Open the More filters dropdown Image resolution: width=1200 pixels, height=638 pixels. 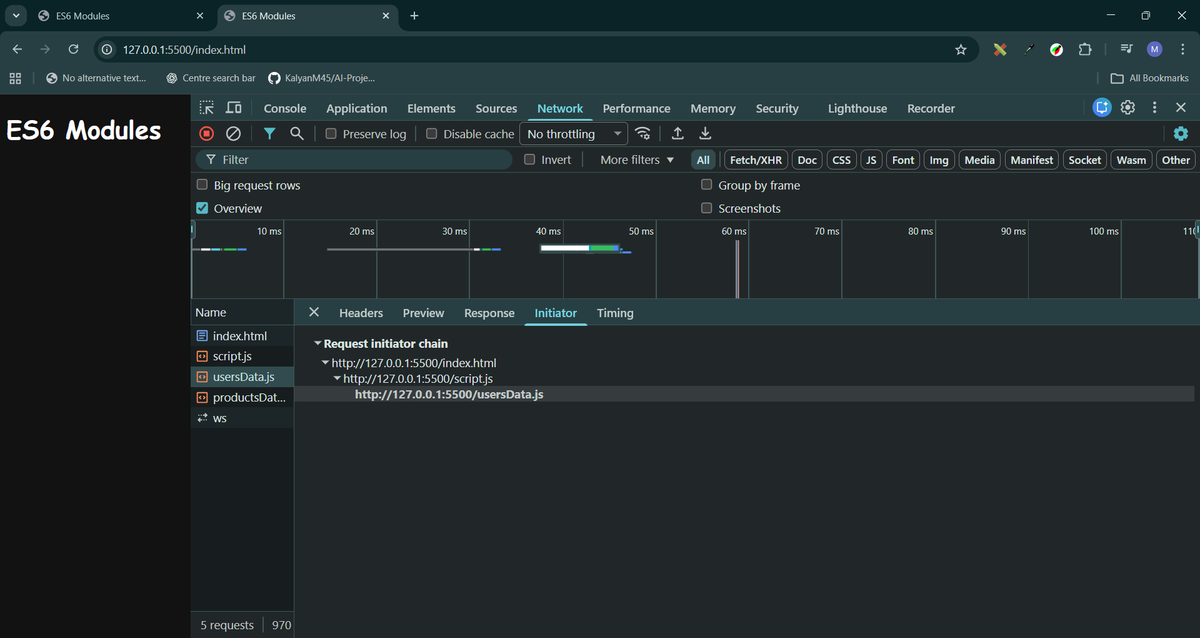click(x=634, y=159)
